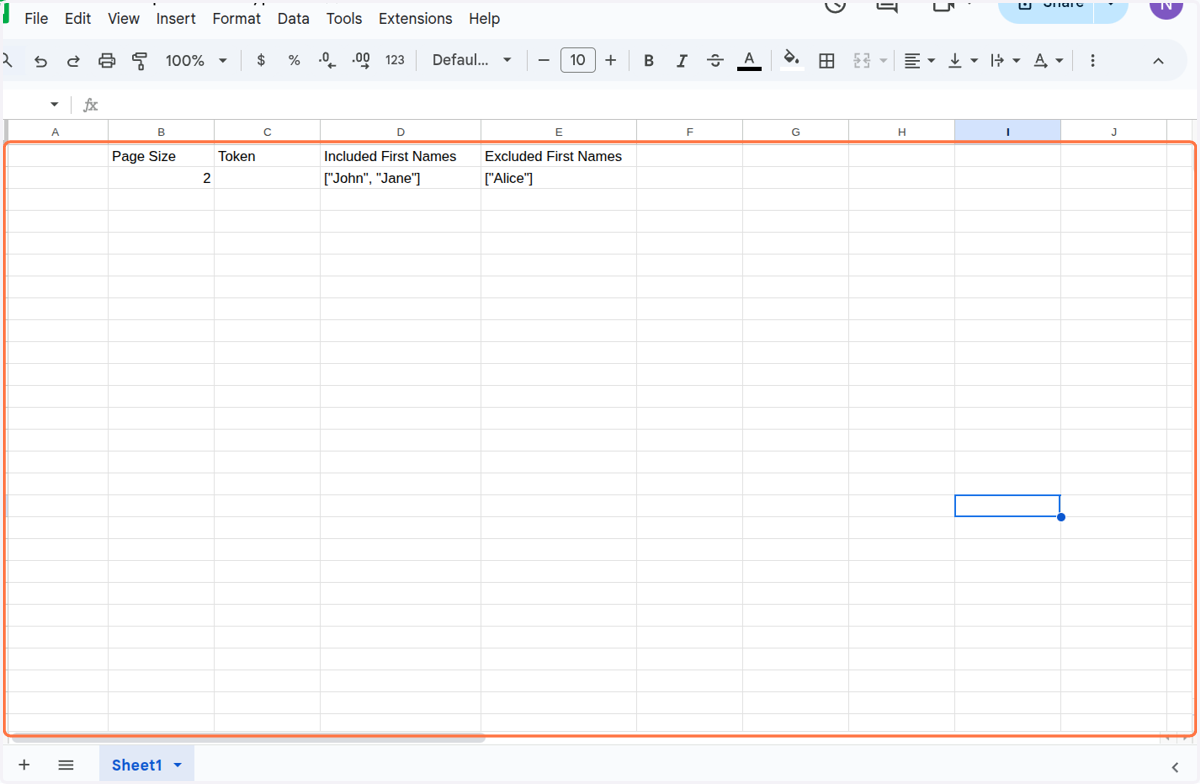This screenshot has width=1200, height=784.
Task: Decrease decimal places
Action: (327, 60)
